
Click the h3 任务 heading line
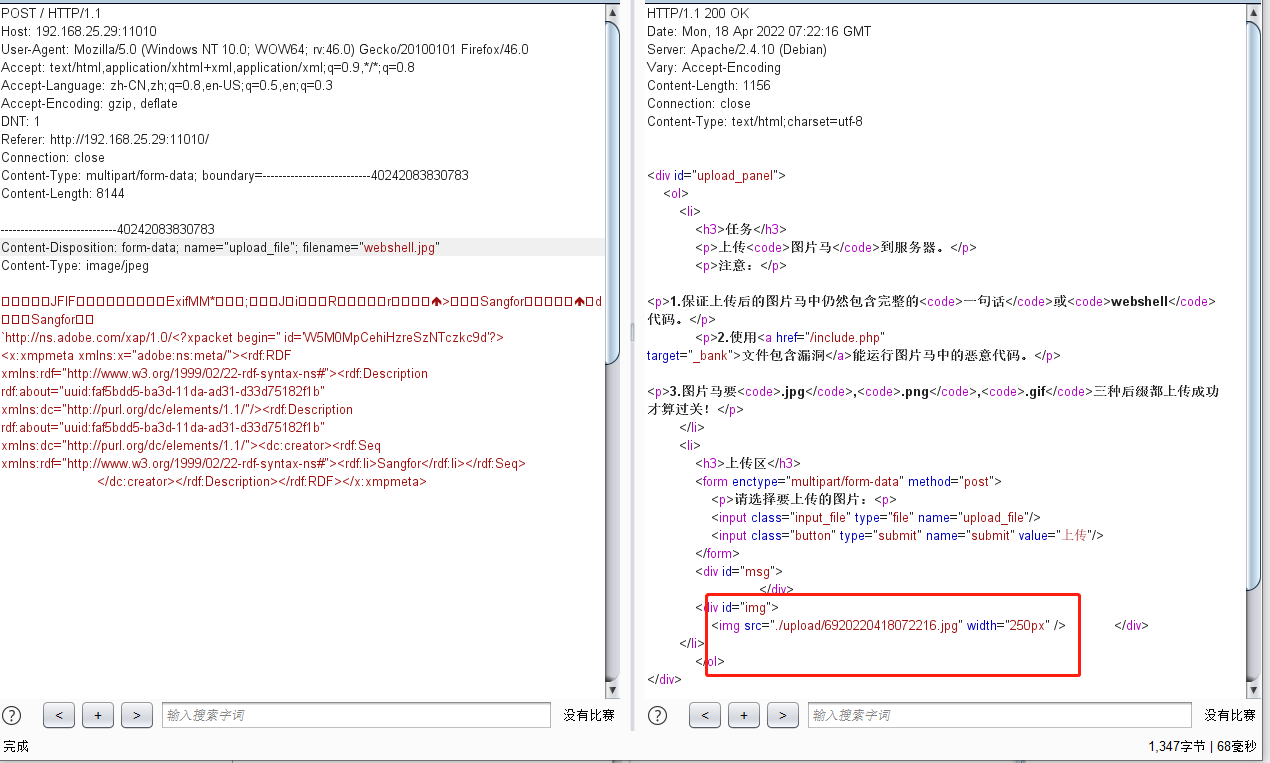coord(741,229)
